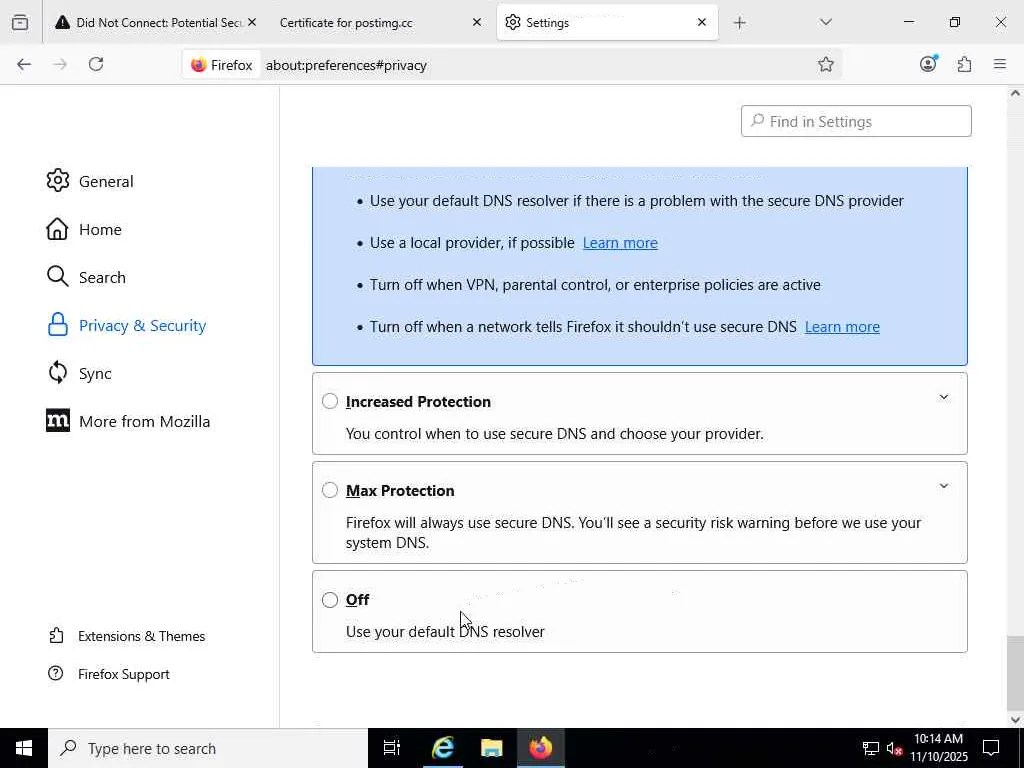1024x768 pixels.
Task: Go to General settings section
Action: point(105,181)
